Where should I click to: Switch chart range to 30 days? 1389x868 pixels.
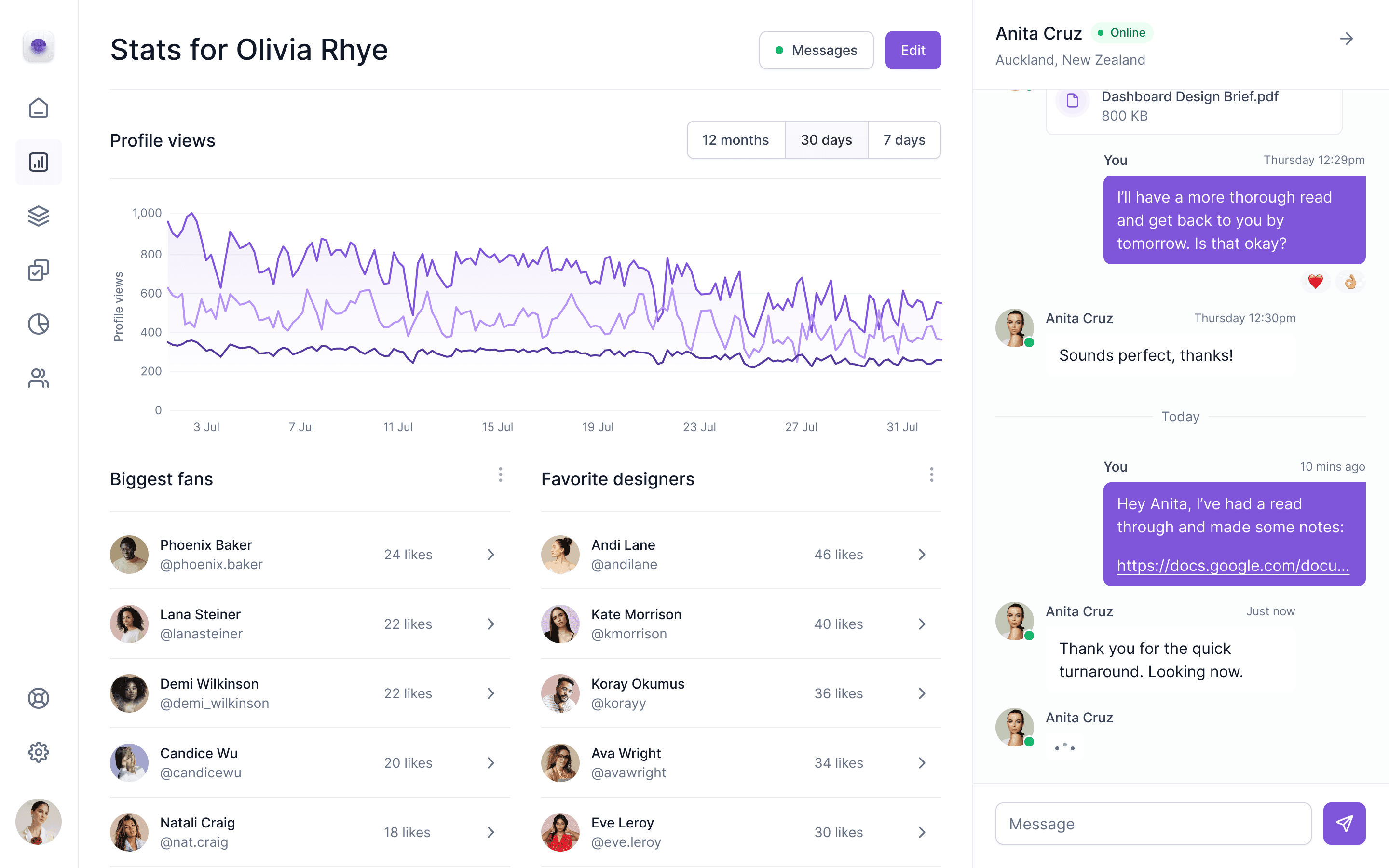pyautogui.click(x=826, y=140)
